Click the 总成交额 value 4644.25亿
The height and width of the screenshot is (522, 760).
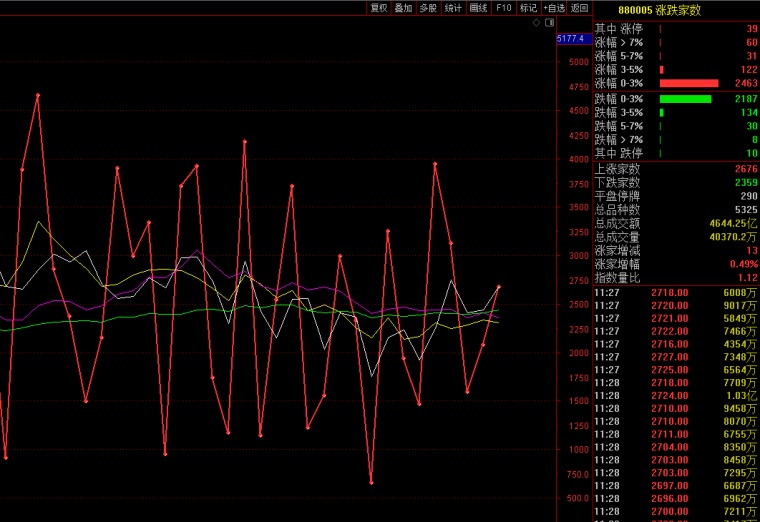click(x=733, y=223)
